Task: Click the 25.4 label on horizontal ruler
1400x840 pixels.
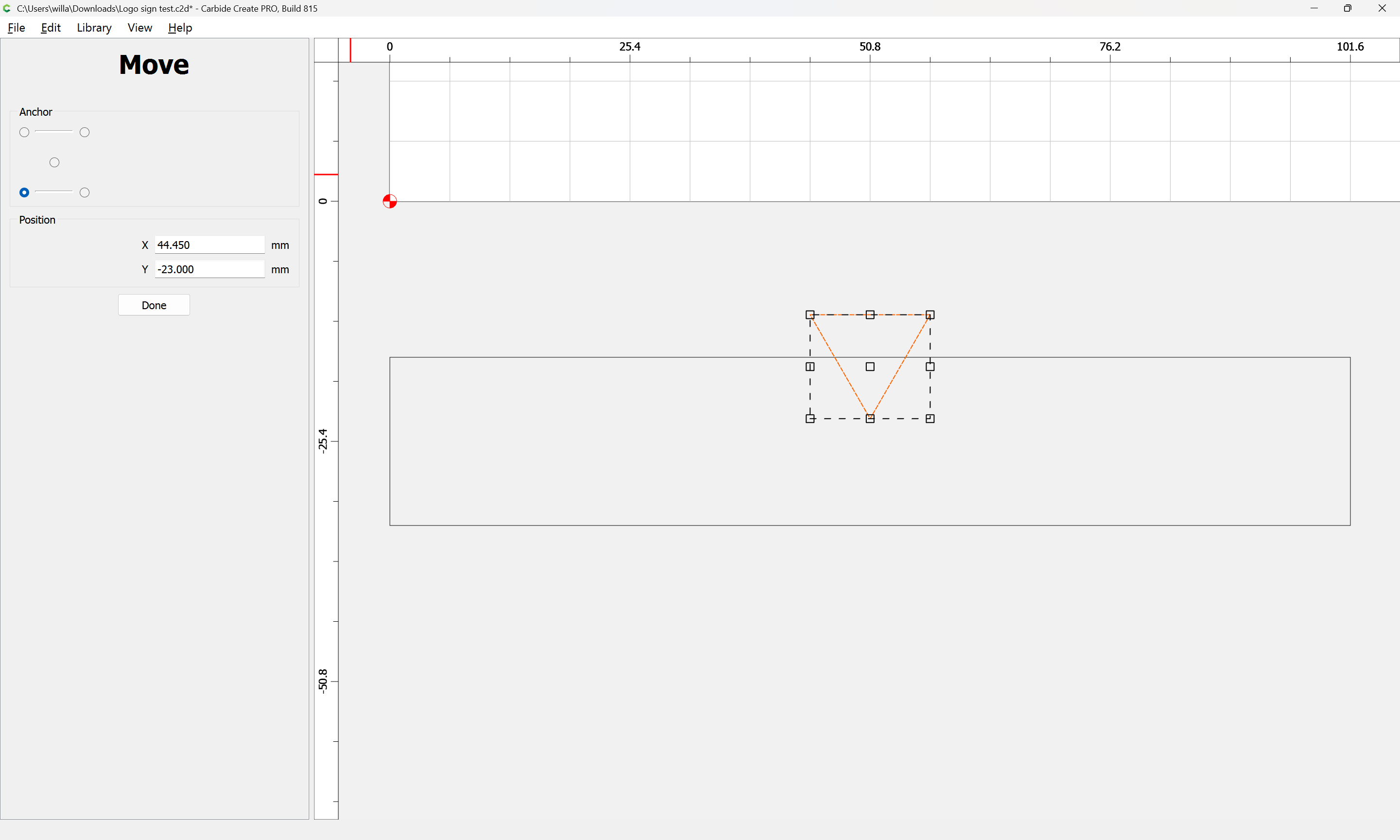Action: (630, 46)
